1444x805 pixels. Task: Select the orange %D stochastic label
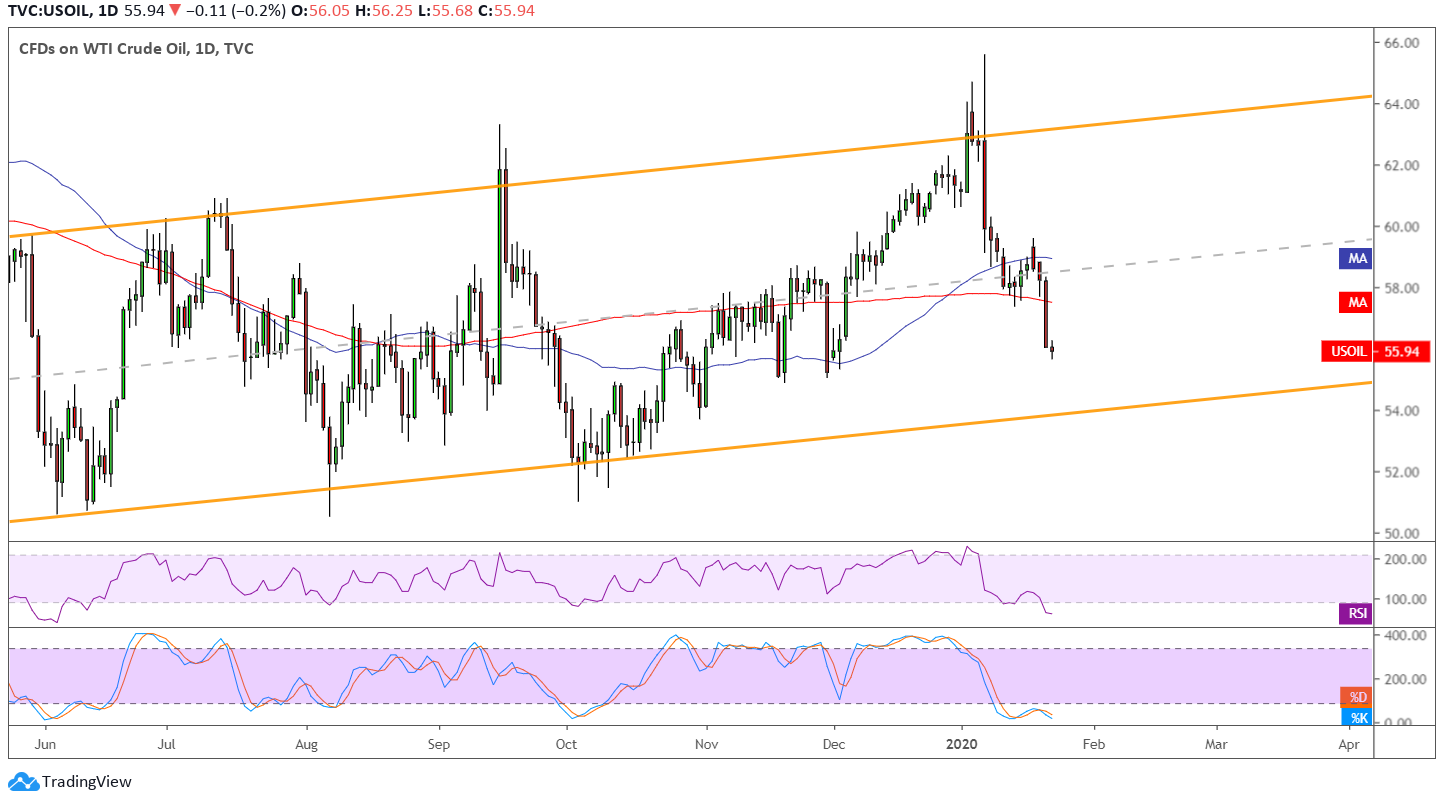(x=1357, y=697)
